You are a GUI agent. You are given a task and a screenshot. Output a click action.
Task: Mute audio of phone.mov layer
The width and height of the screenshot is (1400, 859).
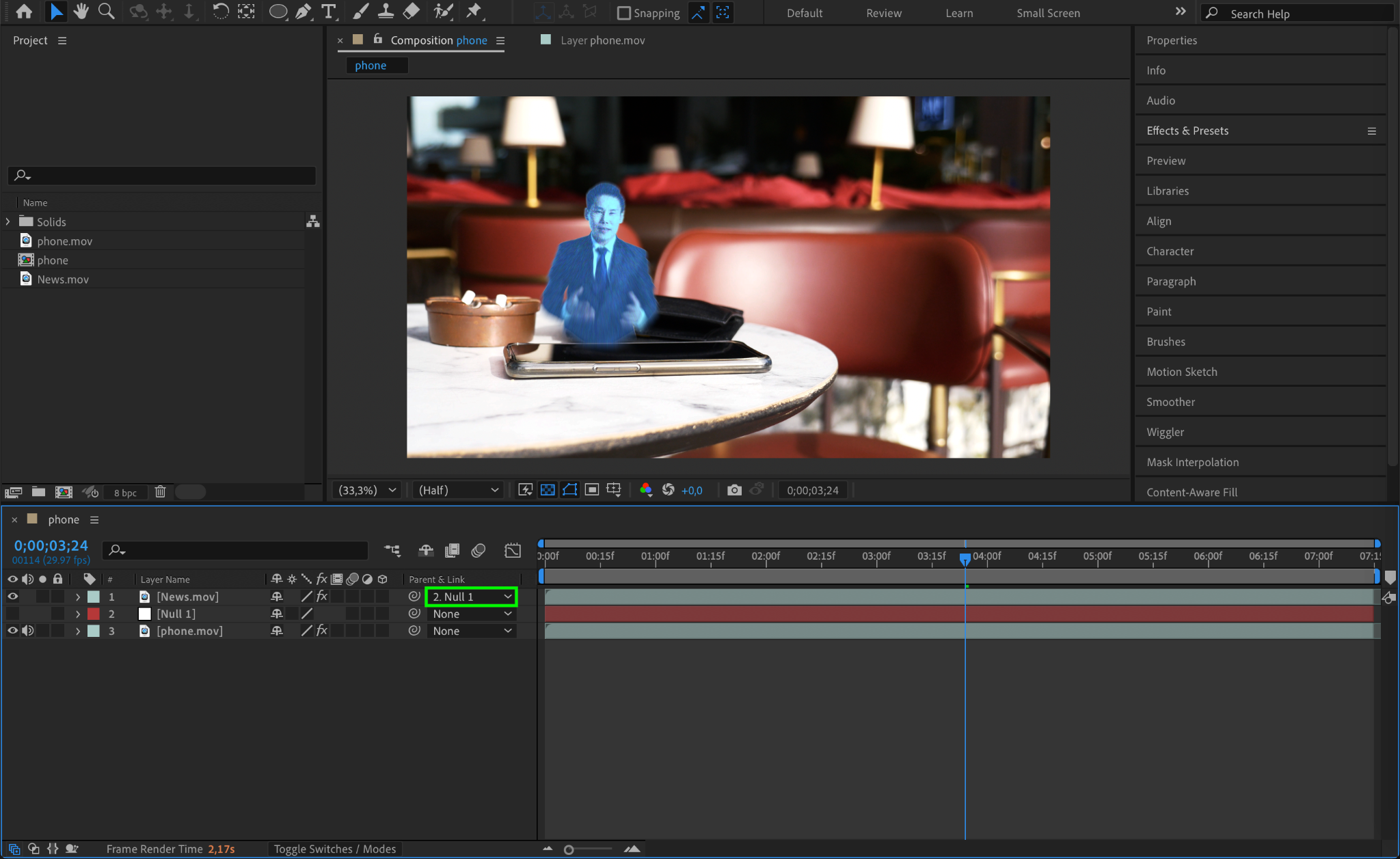27,631
